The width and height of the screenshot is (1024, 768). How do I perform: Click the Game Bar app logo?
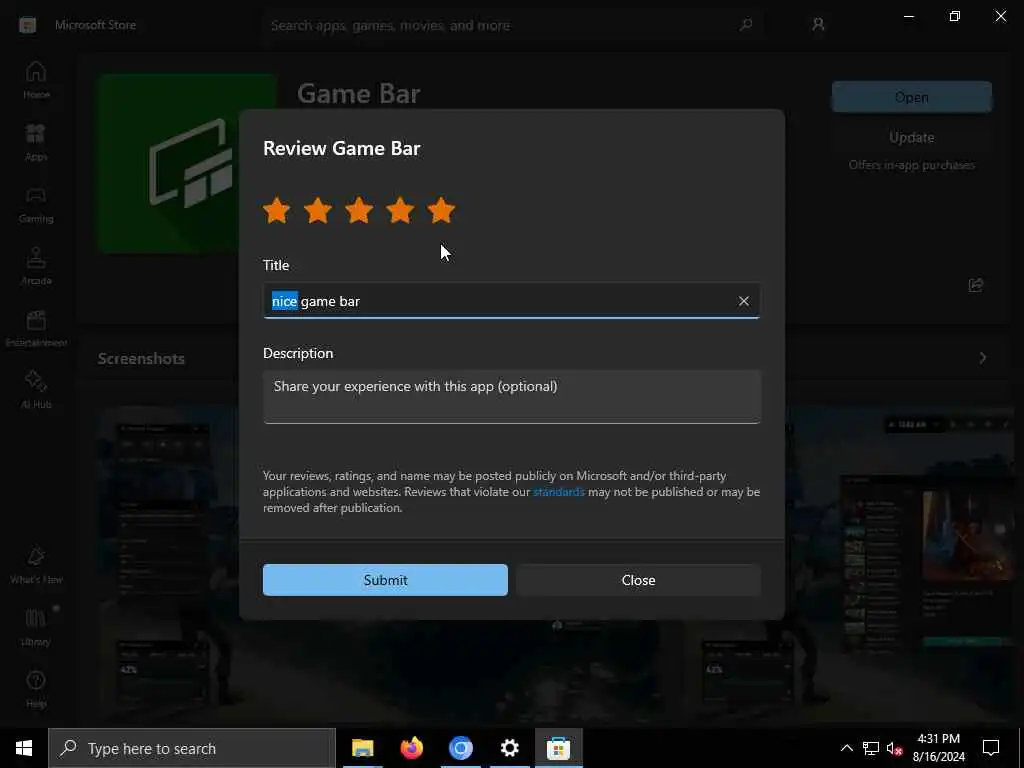click(x=187, y=163)
